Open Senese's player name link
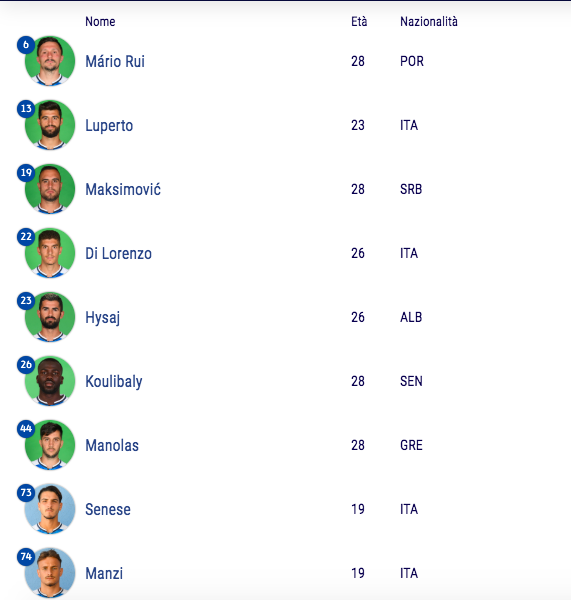Screen dimensions: 571x600 [x=108, y=509]
